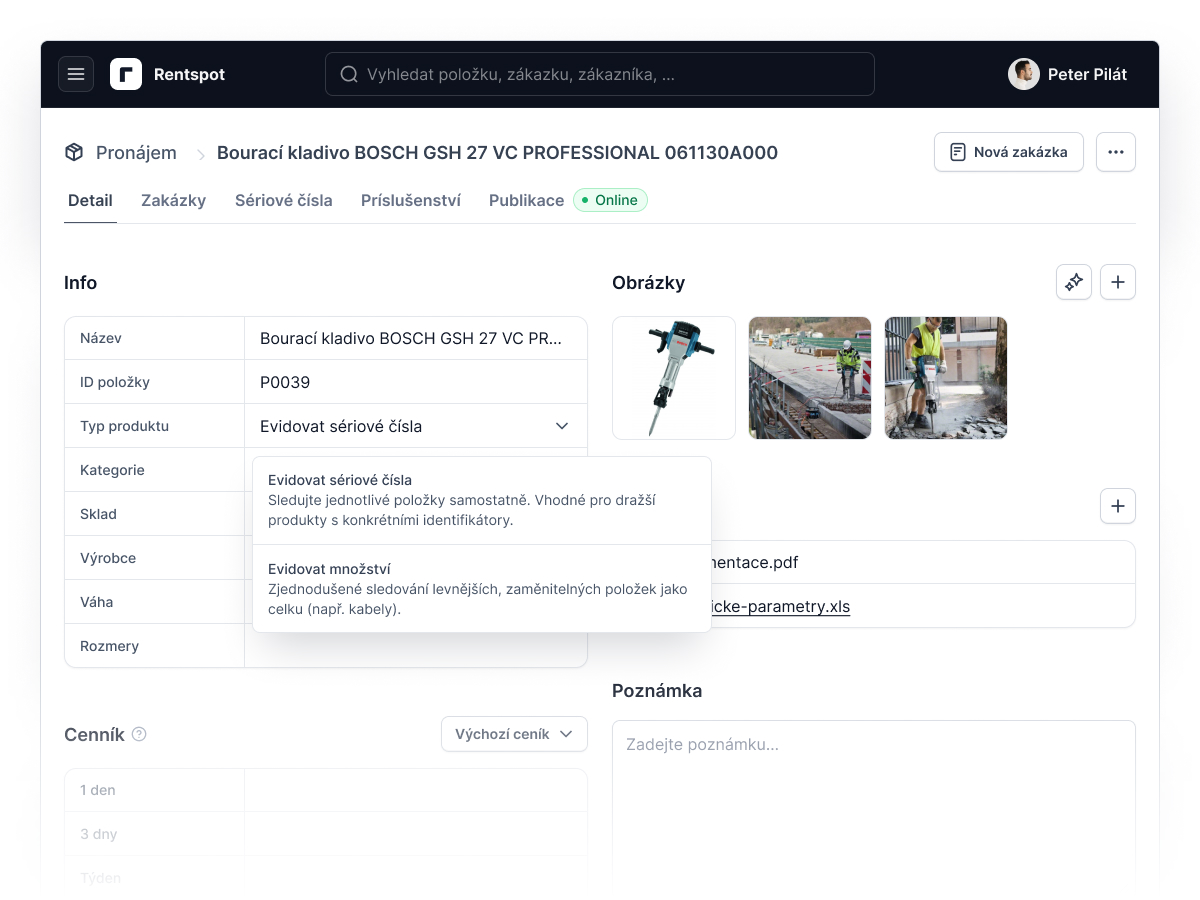Click the Online status badge
The image size is (1200, 900).
coord(610,200)
